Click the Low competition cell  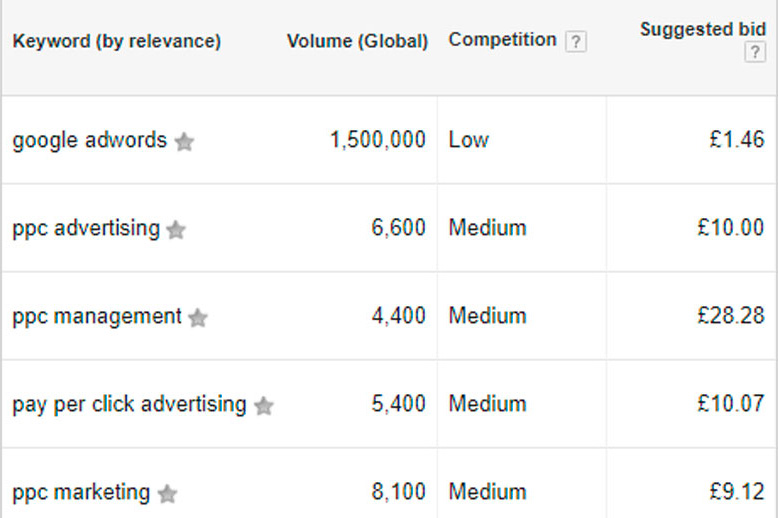pos(468,140)
